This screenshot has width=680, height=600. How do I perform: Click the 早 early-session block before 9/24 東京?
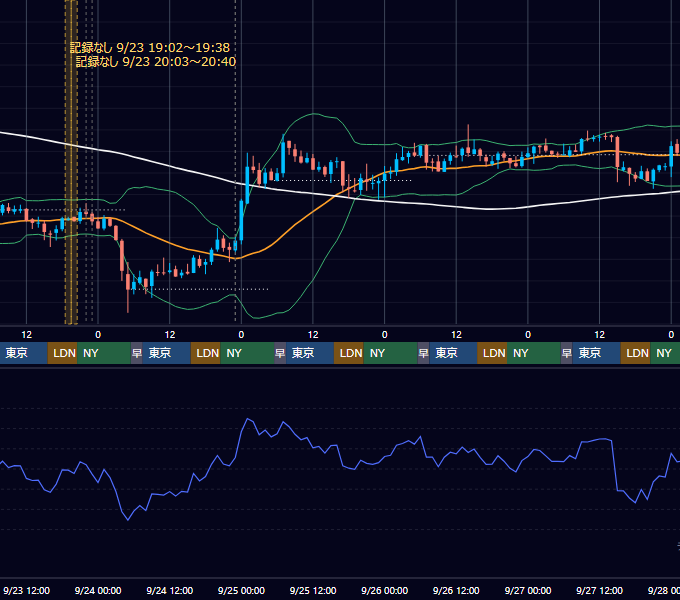pyautogui.click(x=137, y=353)
